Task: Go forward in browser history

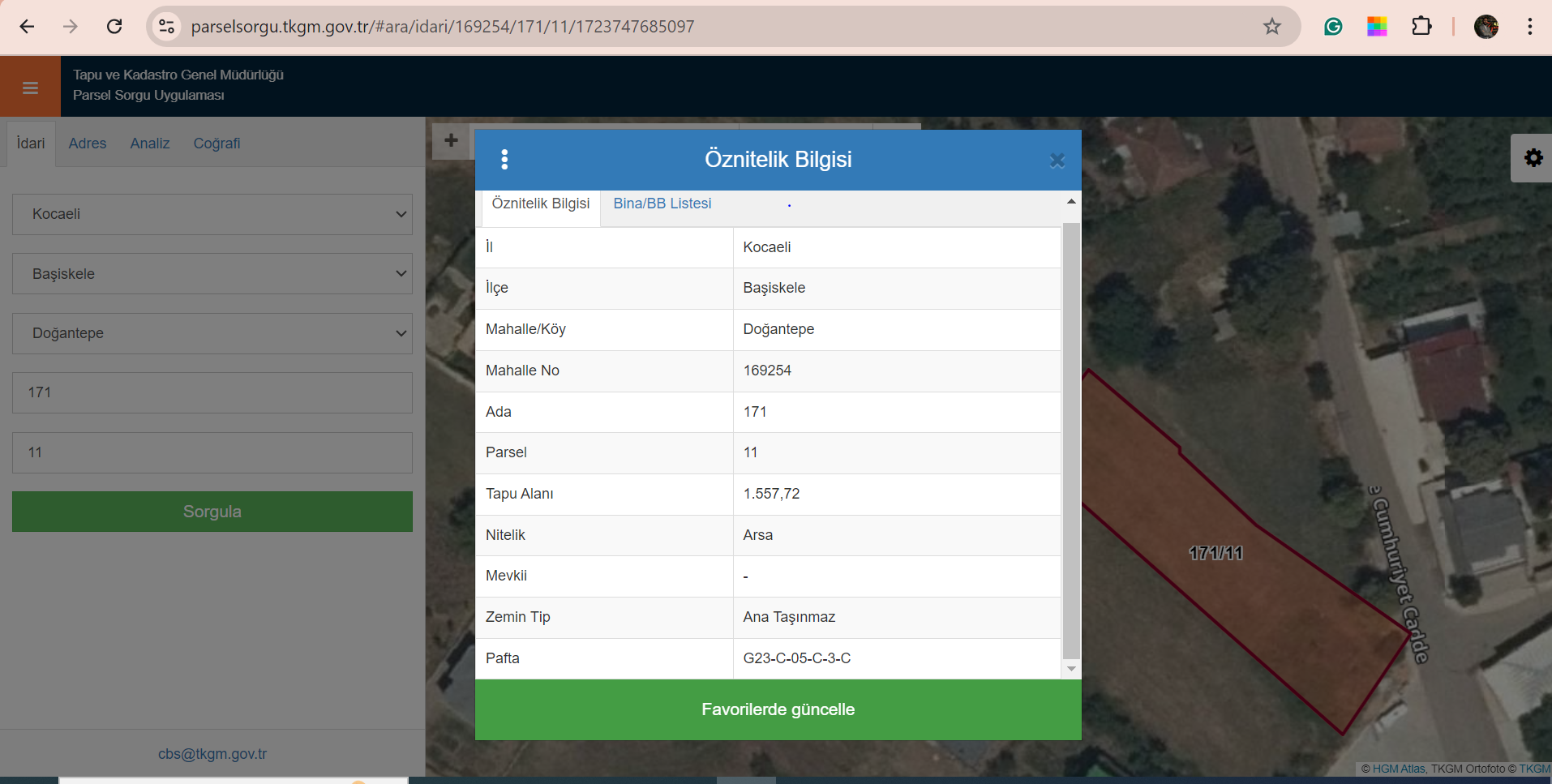Action: point(71,27)
